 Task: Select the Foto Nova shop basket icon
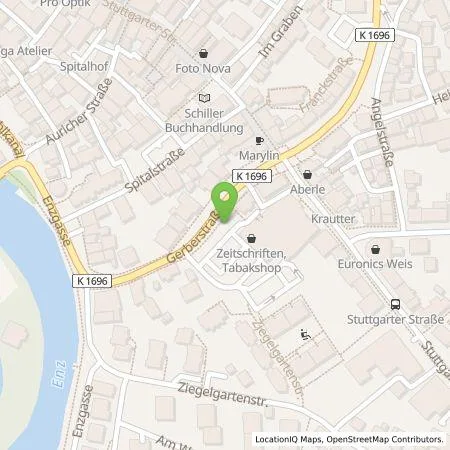click(203, 53)
